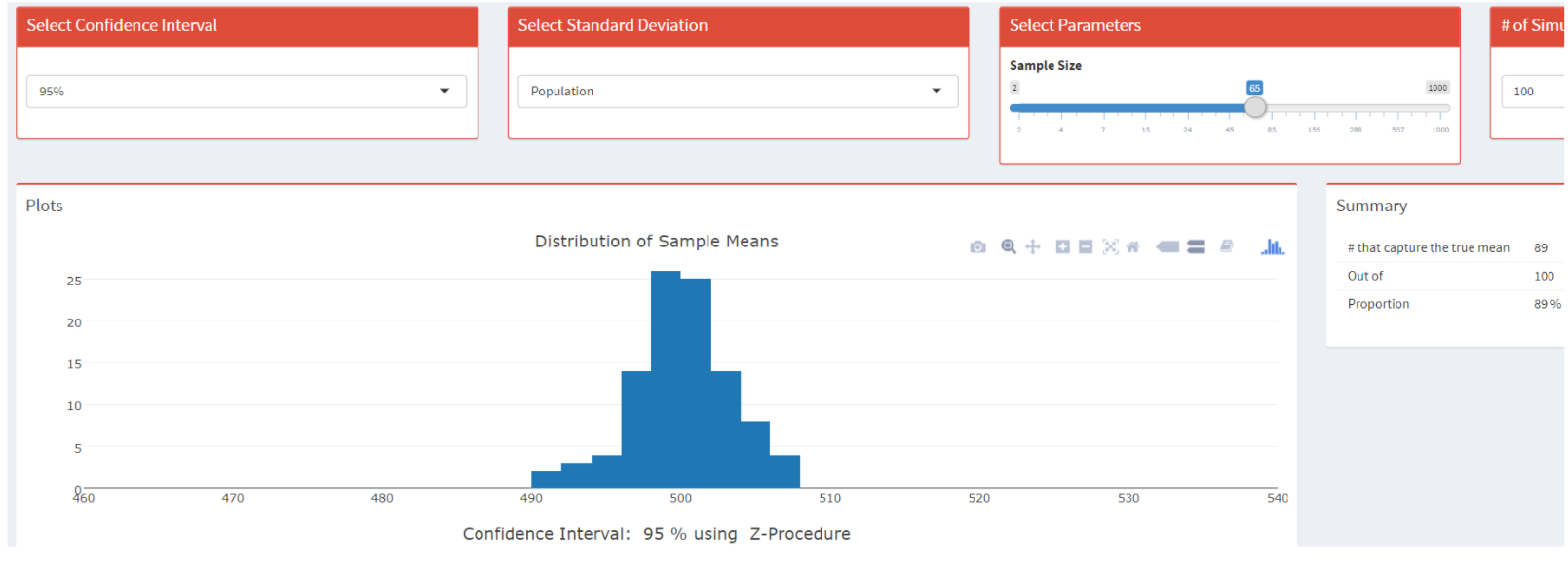Screen dimensions: 1568x565
Task: Click the edit in Chart Studio icon
Action: tap(1227, 246)
